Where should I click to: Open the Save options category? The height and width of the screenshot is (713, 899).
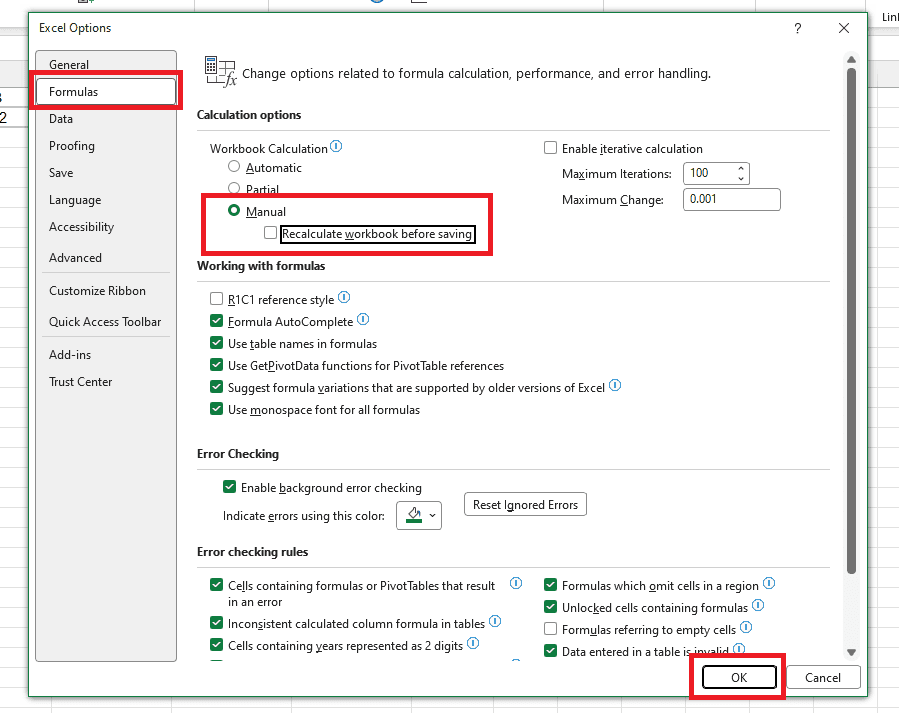click(105, 173)
